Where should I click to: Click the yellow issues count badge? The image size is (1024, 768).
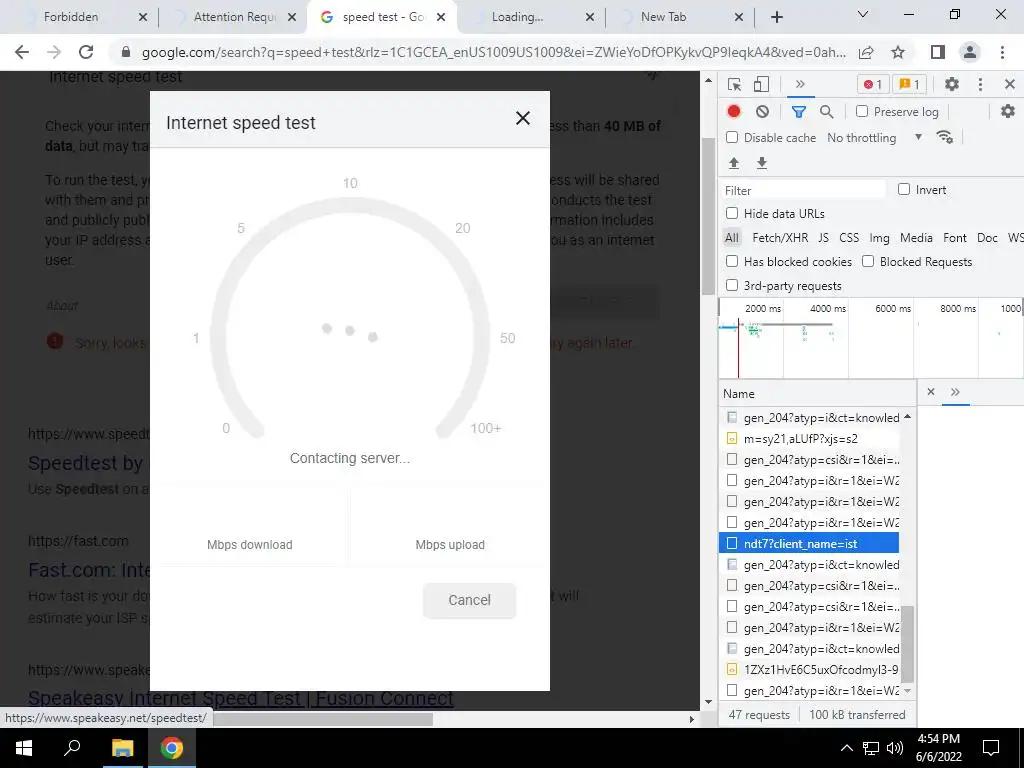(x=909, y=84)
